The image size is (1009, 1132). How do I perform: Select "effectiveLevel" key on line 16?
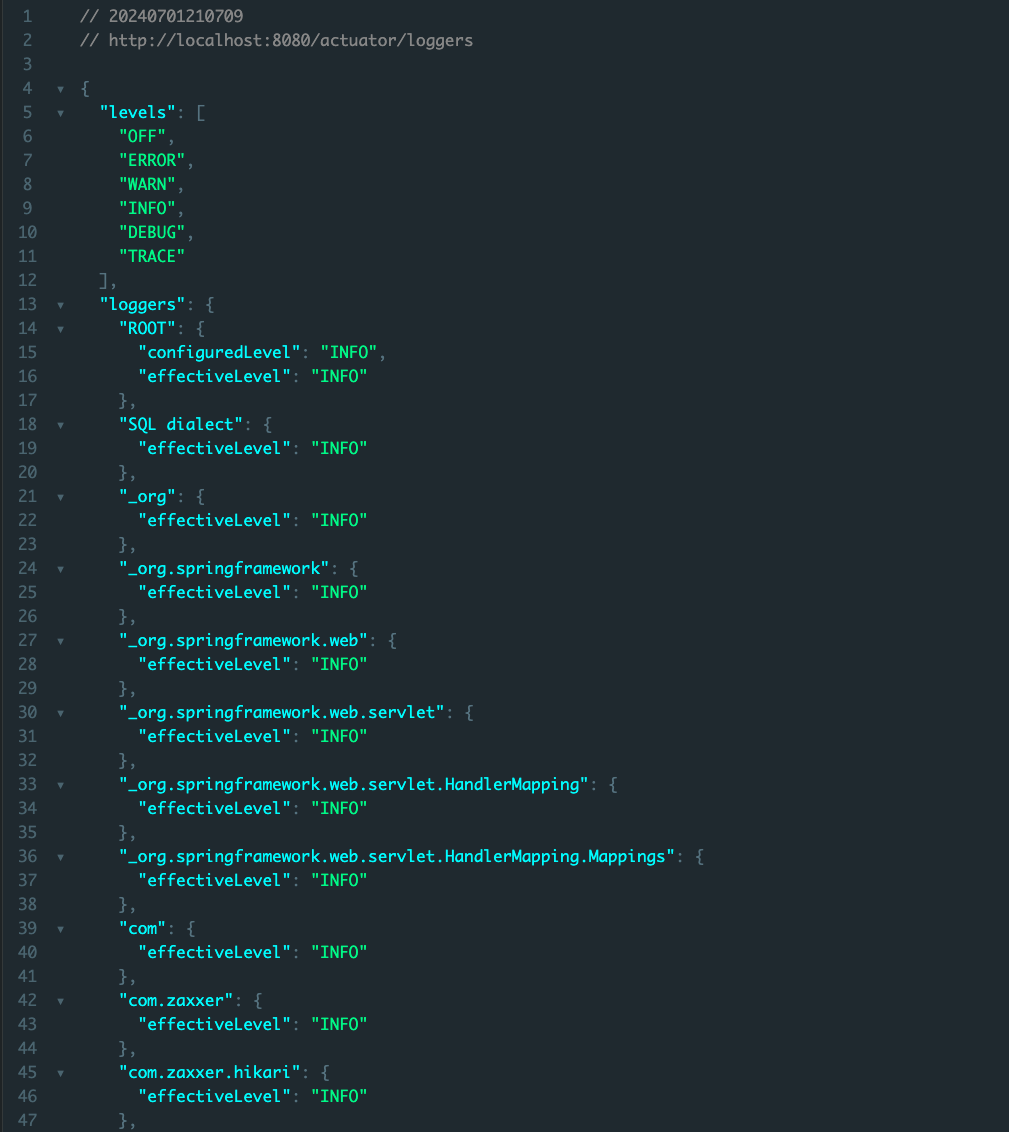pos(214,376)
